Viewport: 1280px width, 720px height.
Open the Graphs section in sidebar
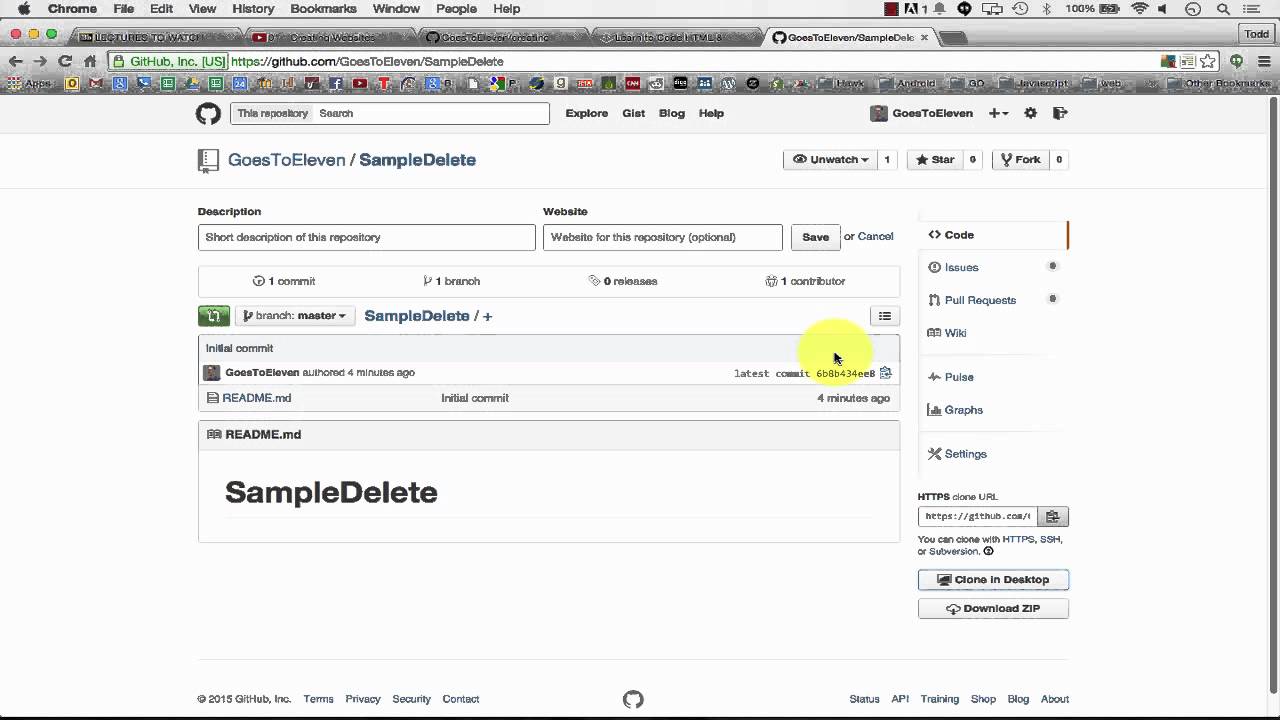click(963, 410)
